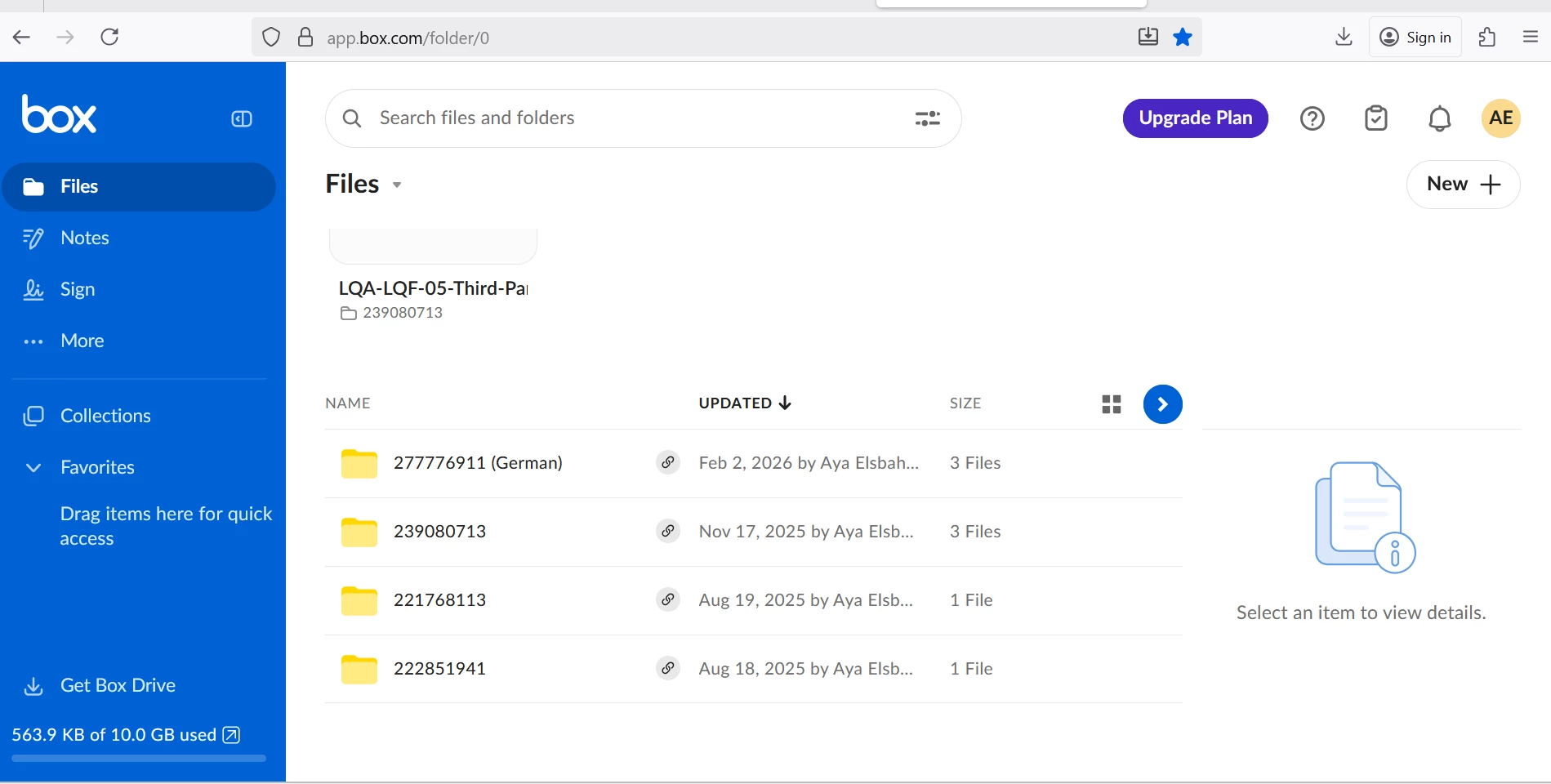
Task: Sort by the SIZE column header
Action: pyautogui.click(x=965, y=403)
